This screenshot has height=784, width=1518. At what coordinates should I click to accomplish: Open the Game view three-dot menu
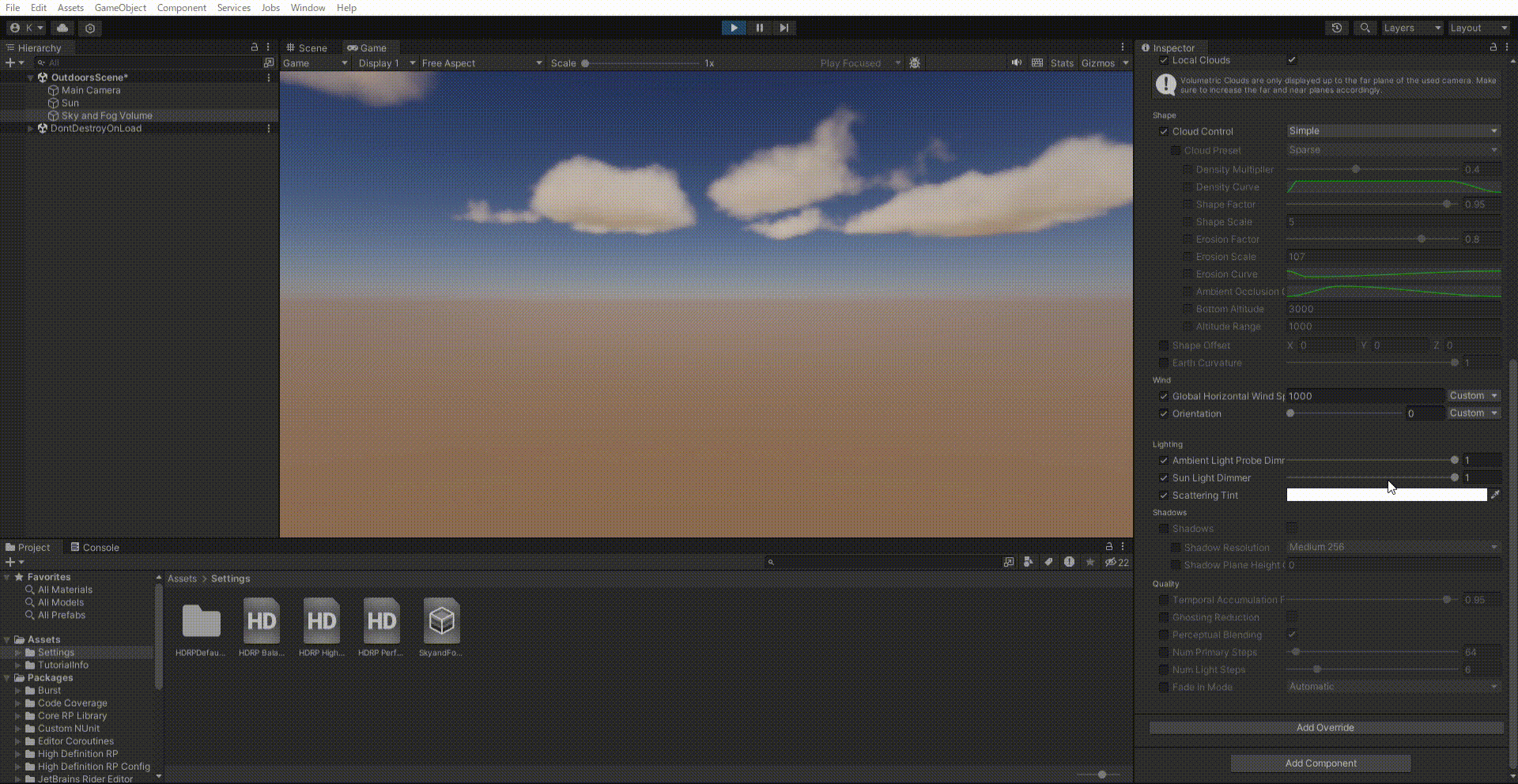coord(1122,47)
